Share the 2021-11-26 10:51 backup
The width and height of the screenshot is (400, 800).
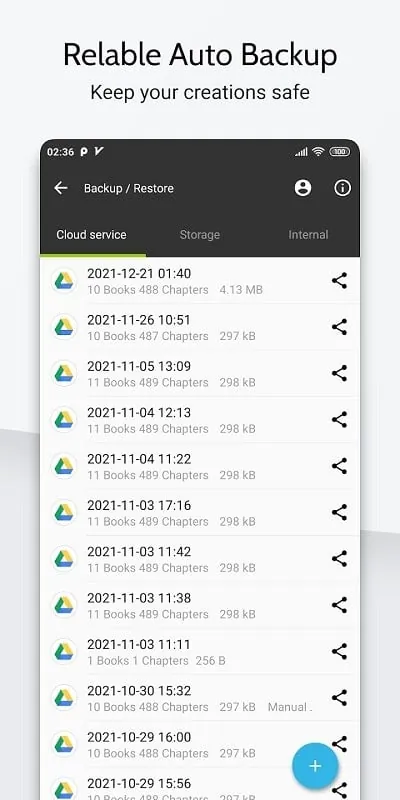[339, 327]
